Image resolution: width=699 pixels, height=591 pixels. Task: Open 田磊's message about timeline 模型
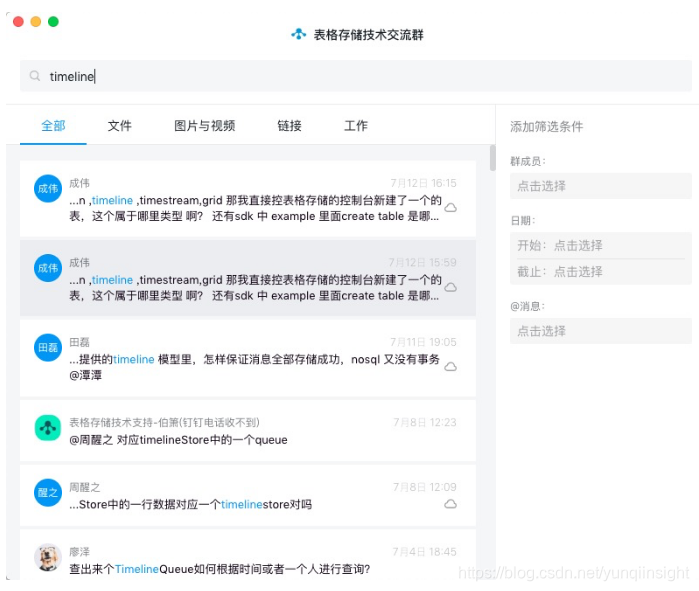(248, 358)
